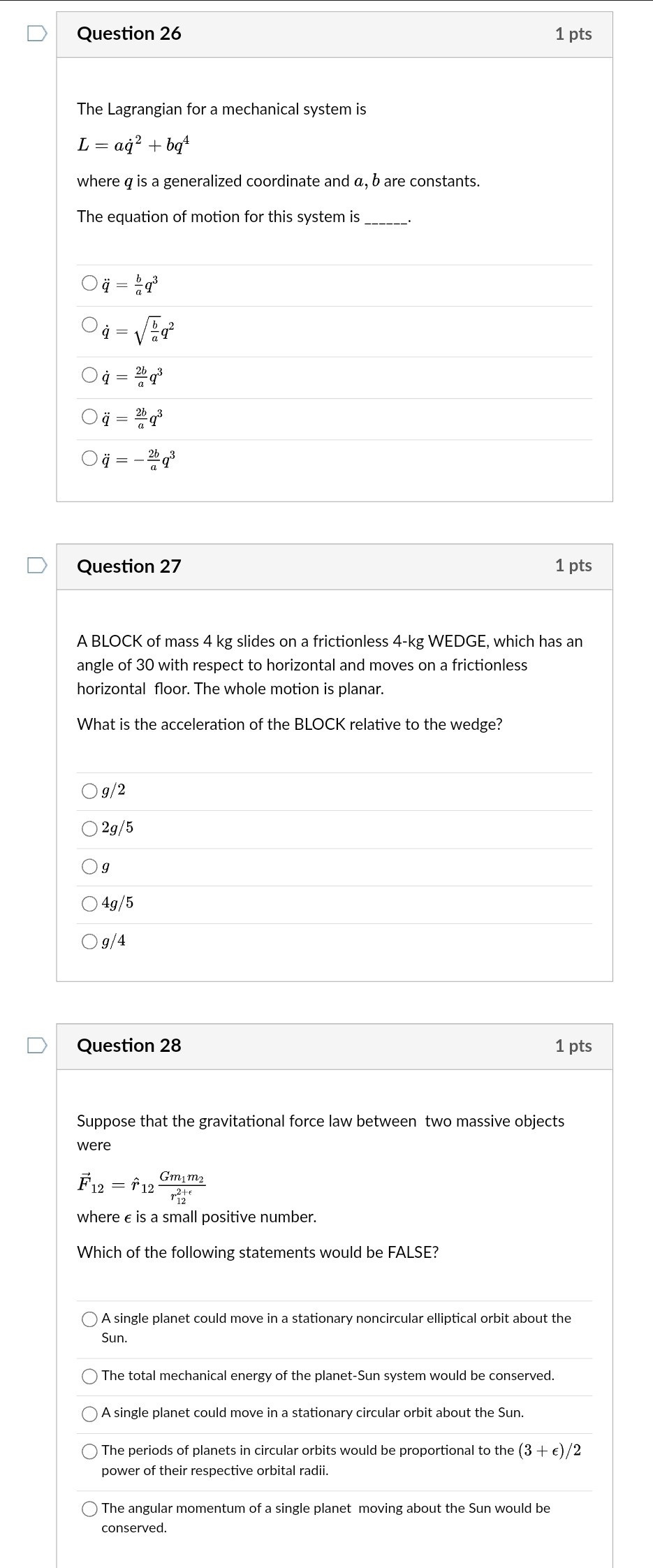Flag Question 28 for review
653x1568 pixels.
[37, 1044]
